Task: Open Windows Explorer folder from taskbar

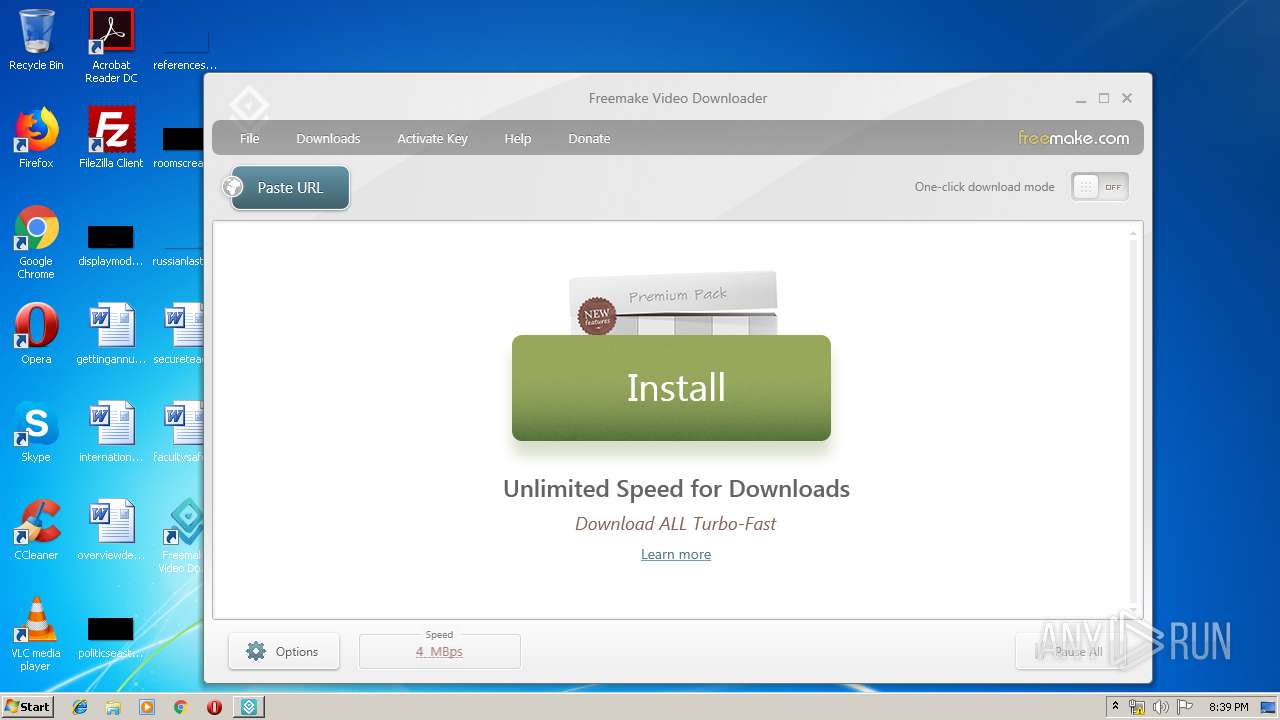Action: click(x=113, y=707)
